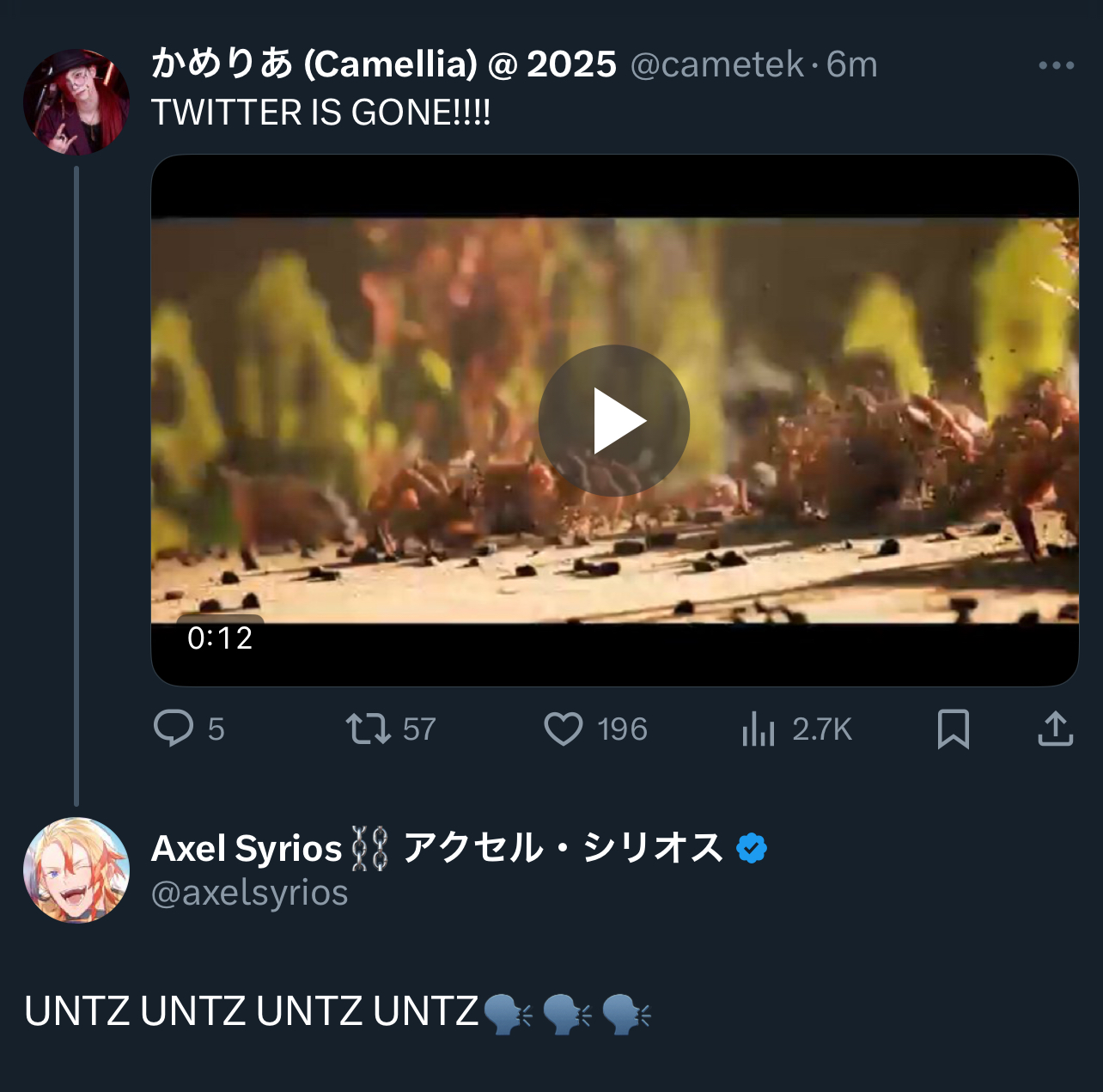Click the 196 likes count

622,729
